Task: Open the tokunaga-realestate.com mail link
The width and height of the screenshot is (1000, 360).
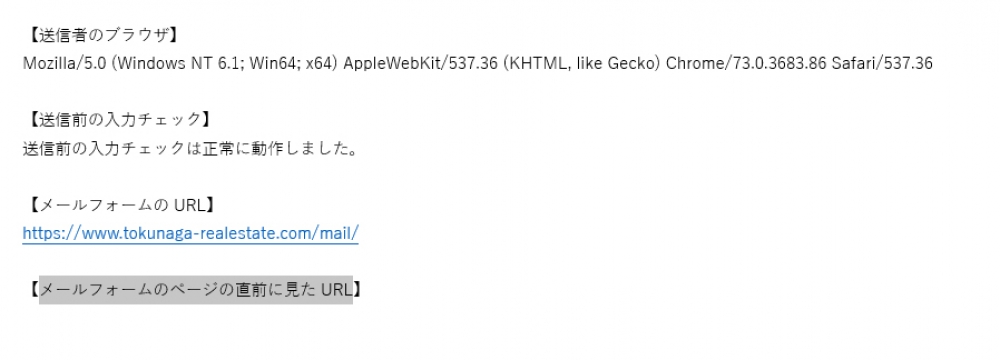Action: (x=190, y=233)
